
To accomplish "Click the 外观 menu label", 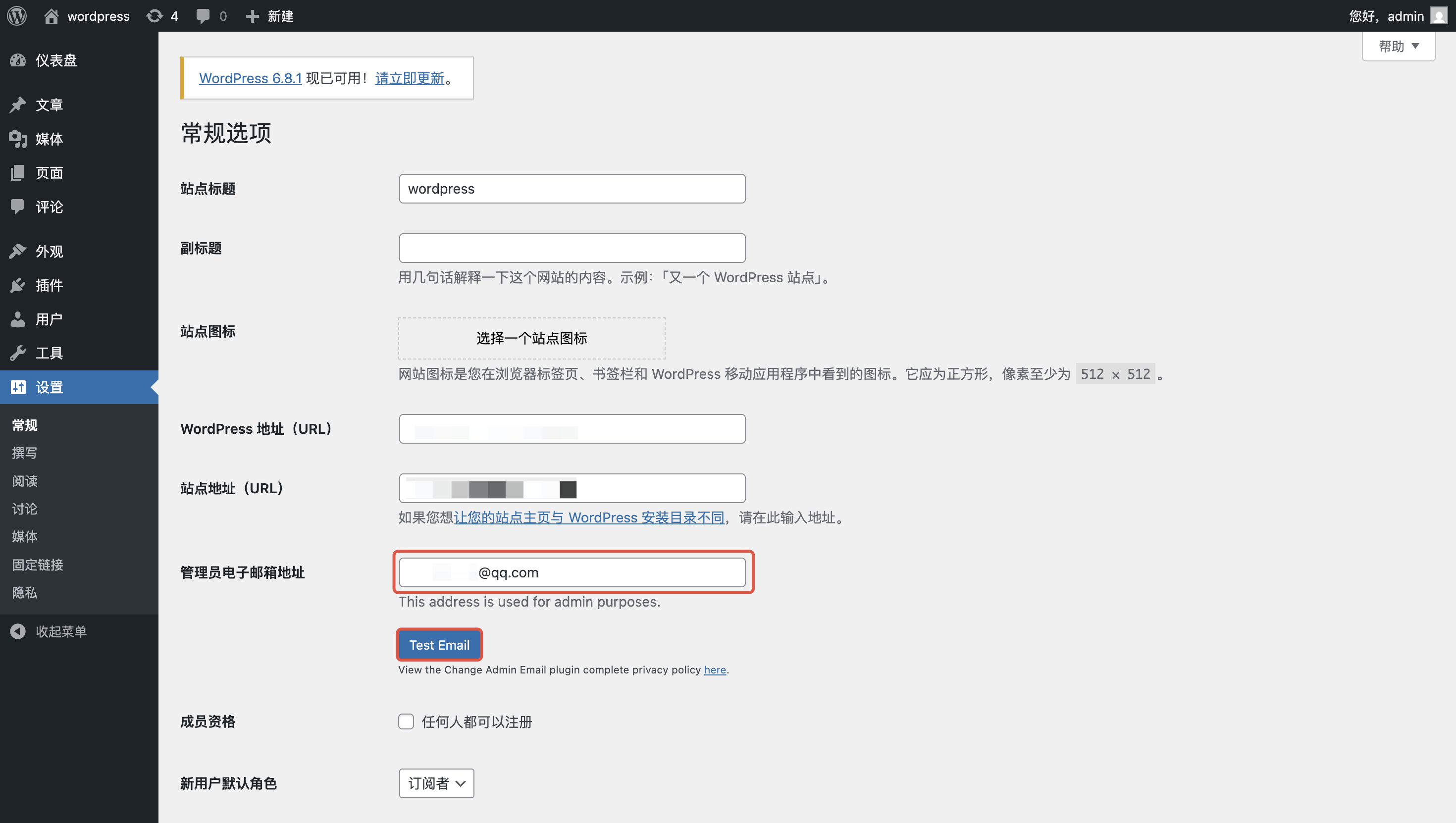I will (49, 251).
